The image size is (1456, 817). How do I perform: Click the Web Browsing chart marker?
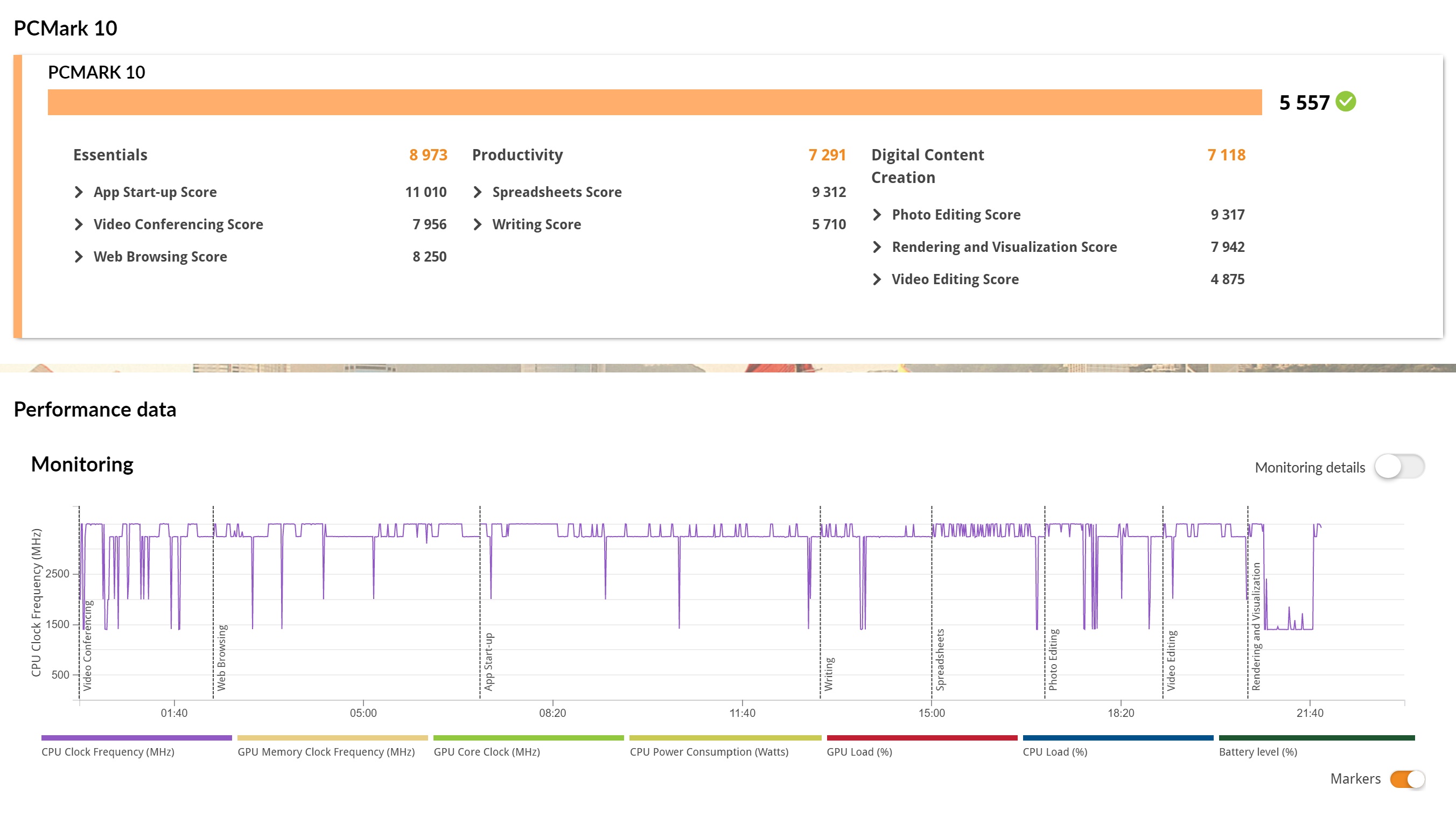221,658
